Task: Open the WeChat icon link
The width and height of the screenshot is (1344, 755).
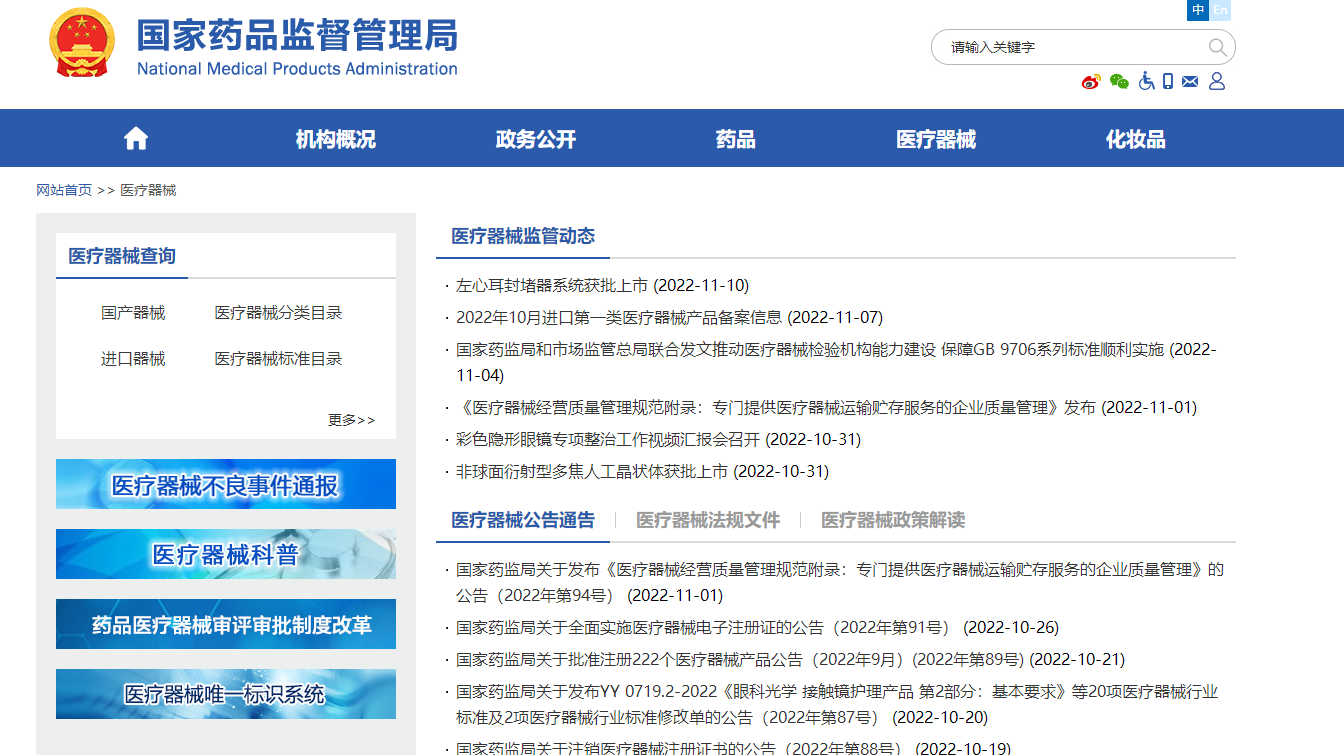Action: tap(1119, 82)
